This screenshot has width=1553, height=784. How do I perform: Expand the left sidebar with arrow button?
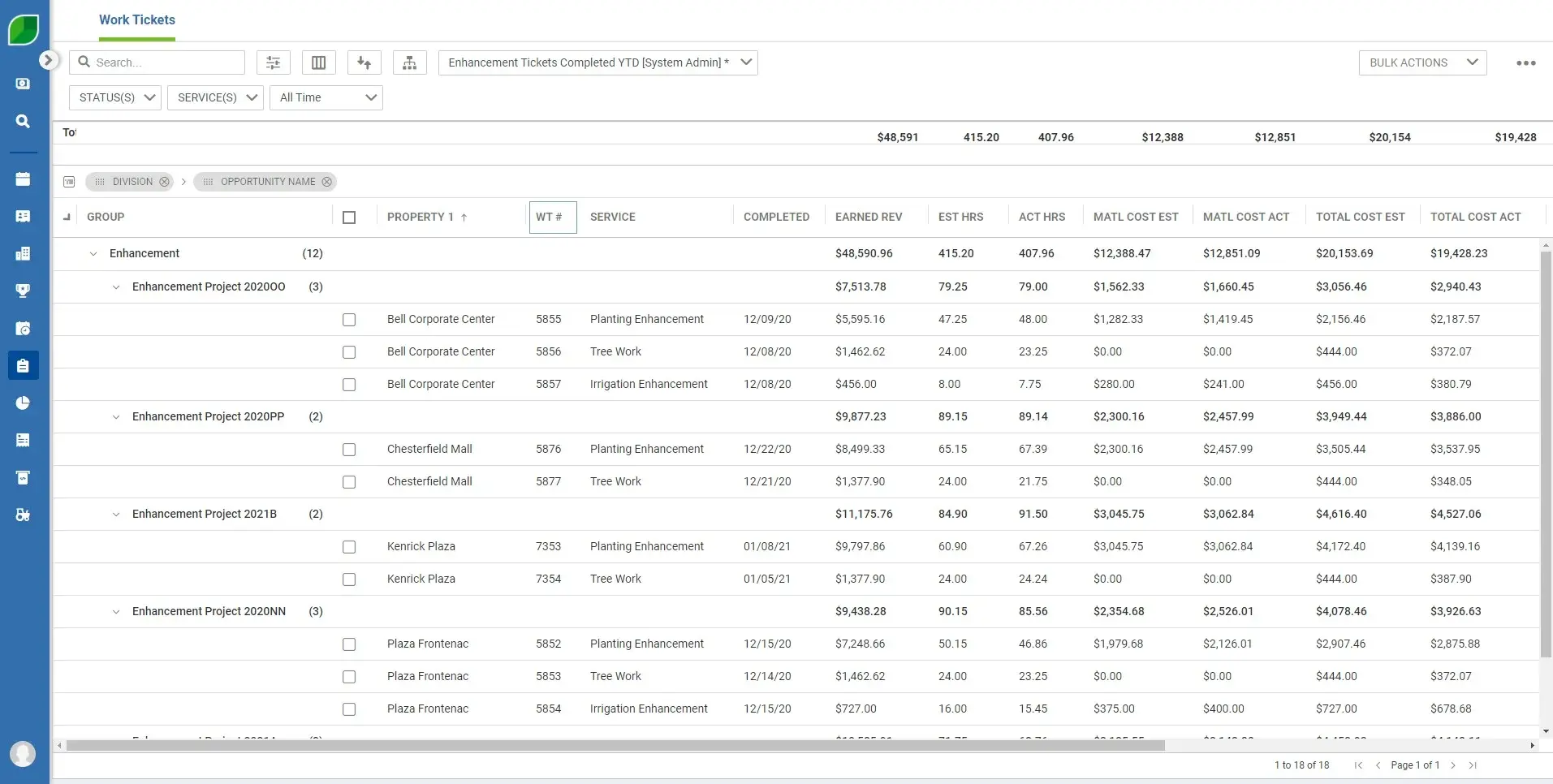pos(49,60)
